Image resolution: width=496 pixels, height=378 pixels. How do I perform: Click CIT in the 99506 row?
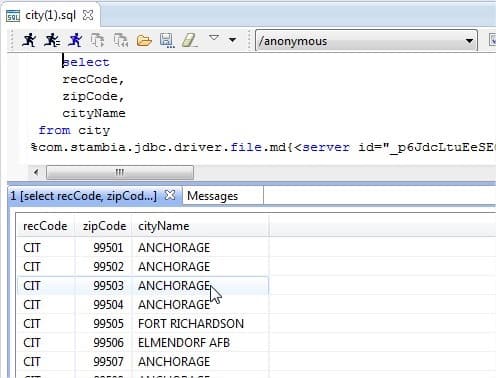(32, 343)
